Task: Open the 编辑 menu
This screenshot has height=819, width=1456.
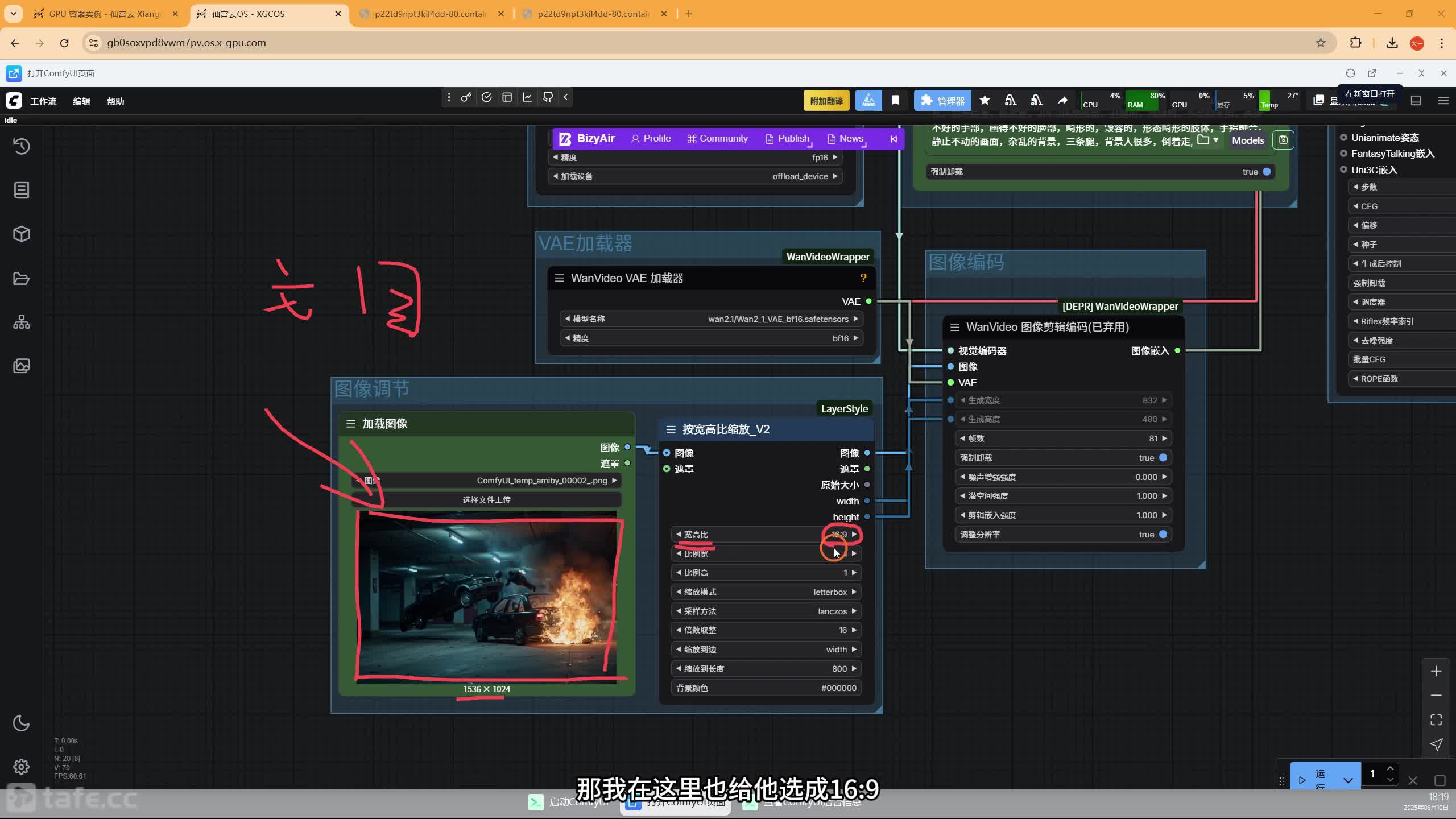Action: [x=81, y=101]
